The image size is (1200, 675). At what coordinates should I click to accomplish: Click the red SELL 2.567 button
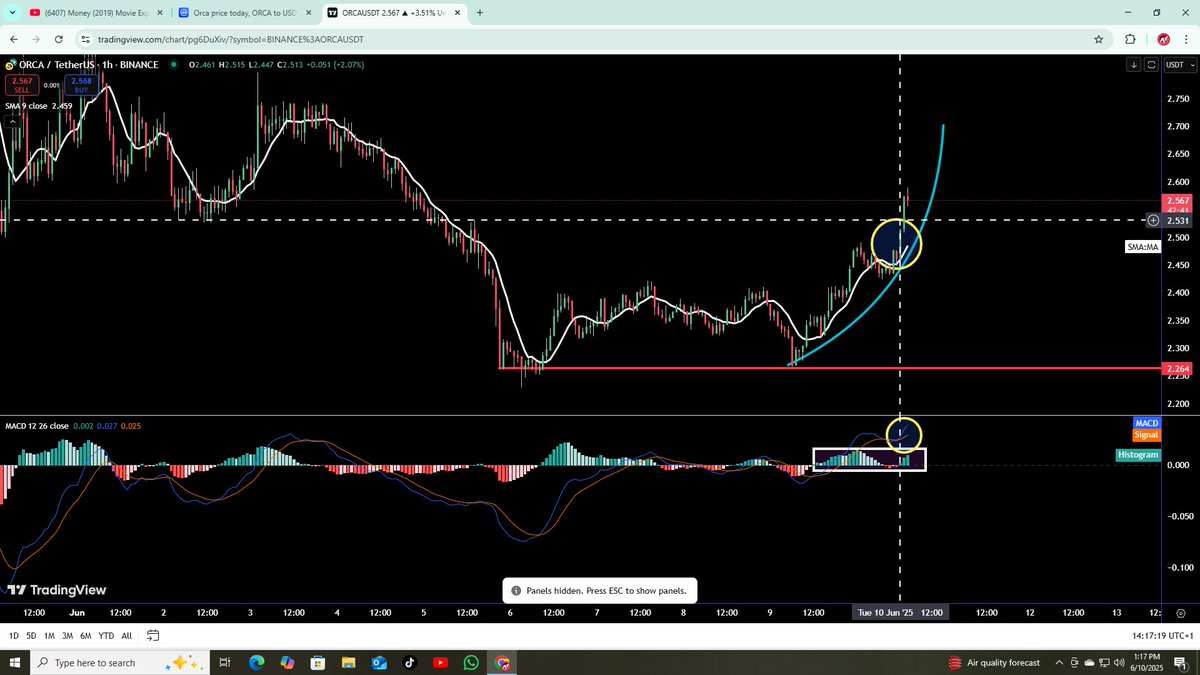tap(21, 86)
